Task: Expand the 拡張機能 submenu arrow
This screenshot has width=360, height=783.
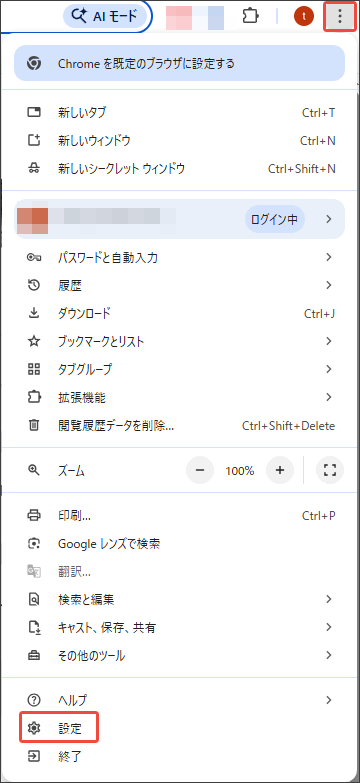Action: [329, 397]
